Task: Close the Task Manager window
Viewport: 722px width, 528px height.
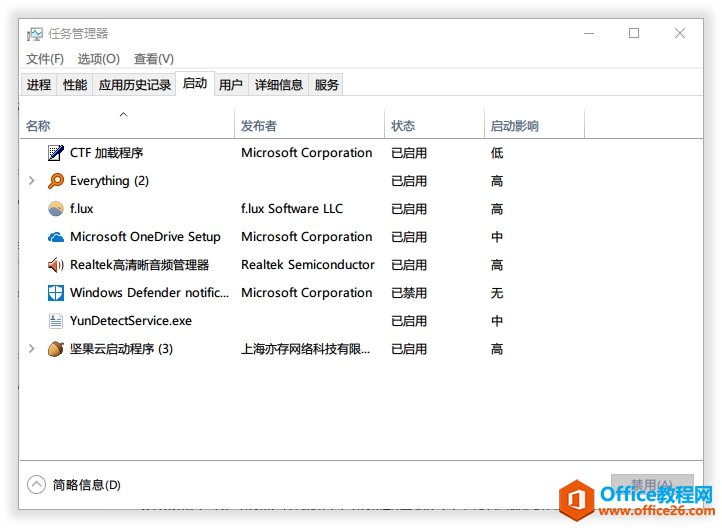Action: pyautogui.click(x=680, y=33)
